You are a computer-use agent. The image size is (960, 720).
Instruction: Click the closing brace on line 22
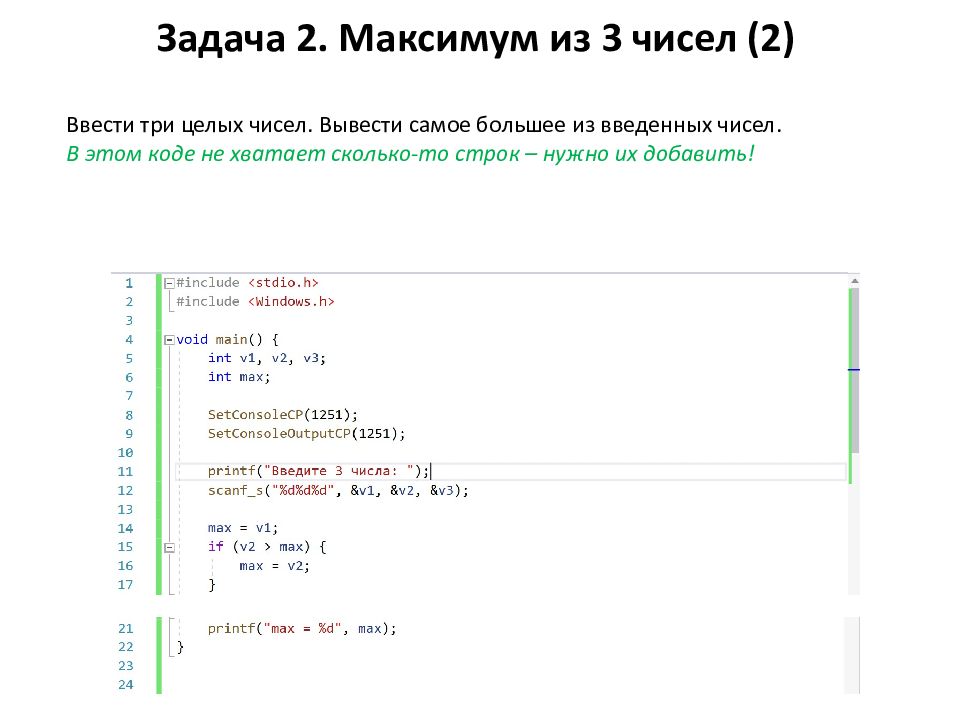tap(181, 647)
